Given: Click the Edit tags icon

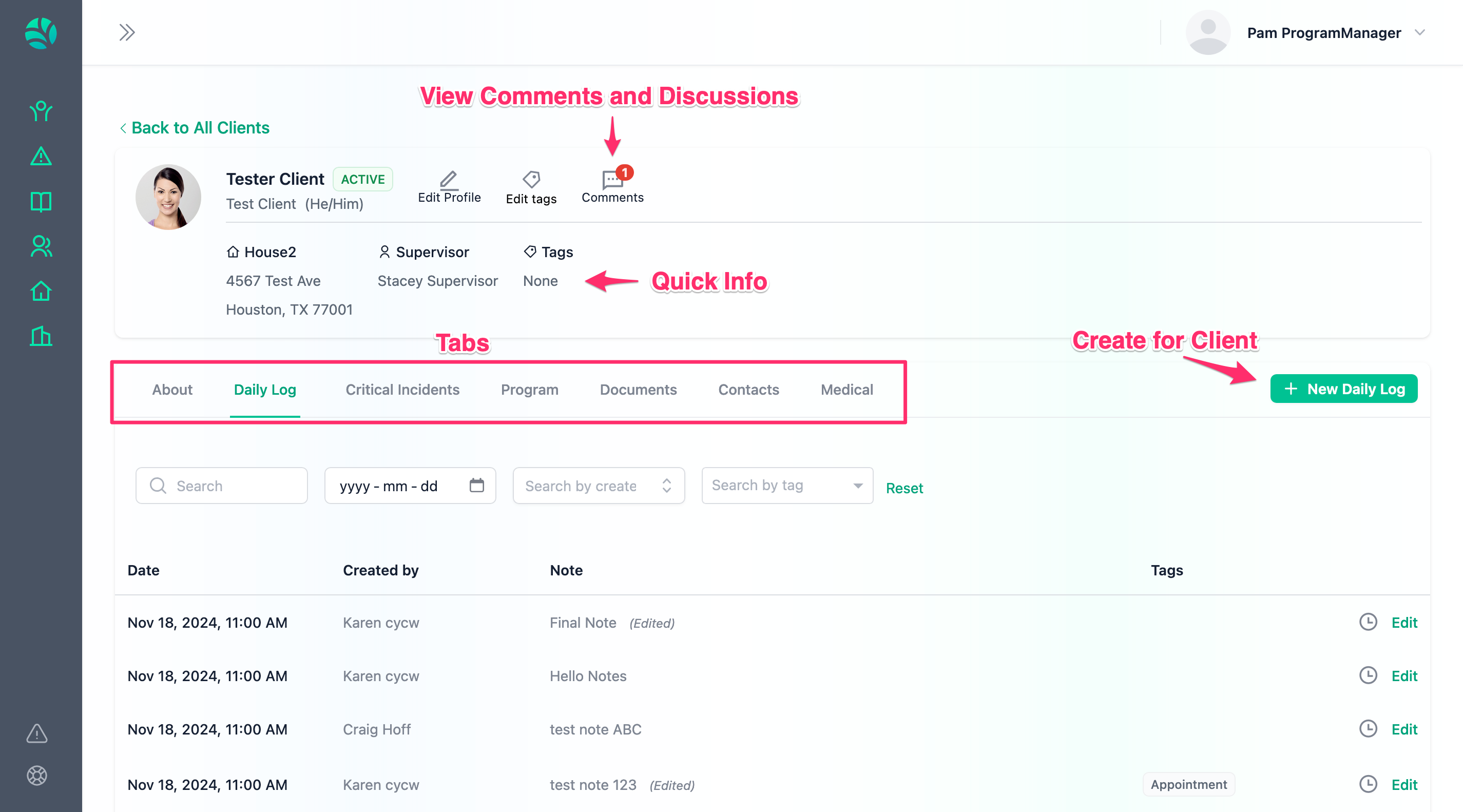Looking at the screenshot, I should coord(531,180).
